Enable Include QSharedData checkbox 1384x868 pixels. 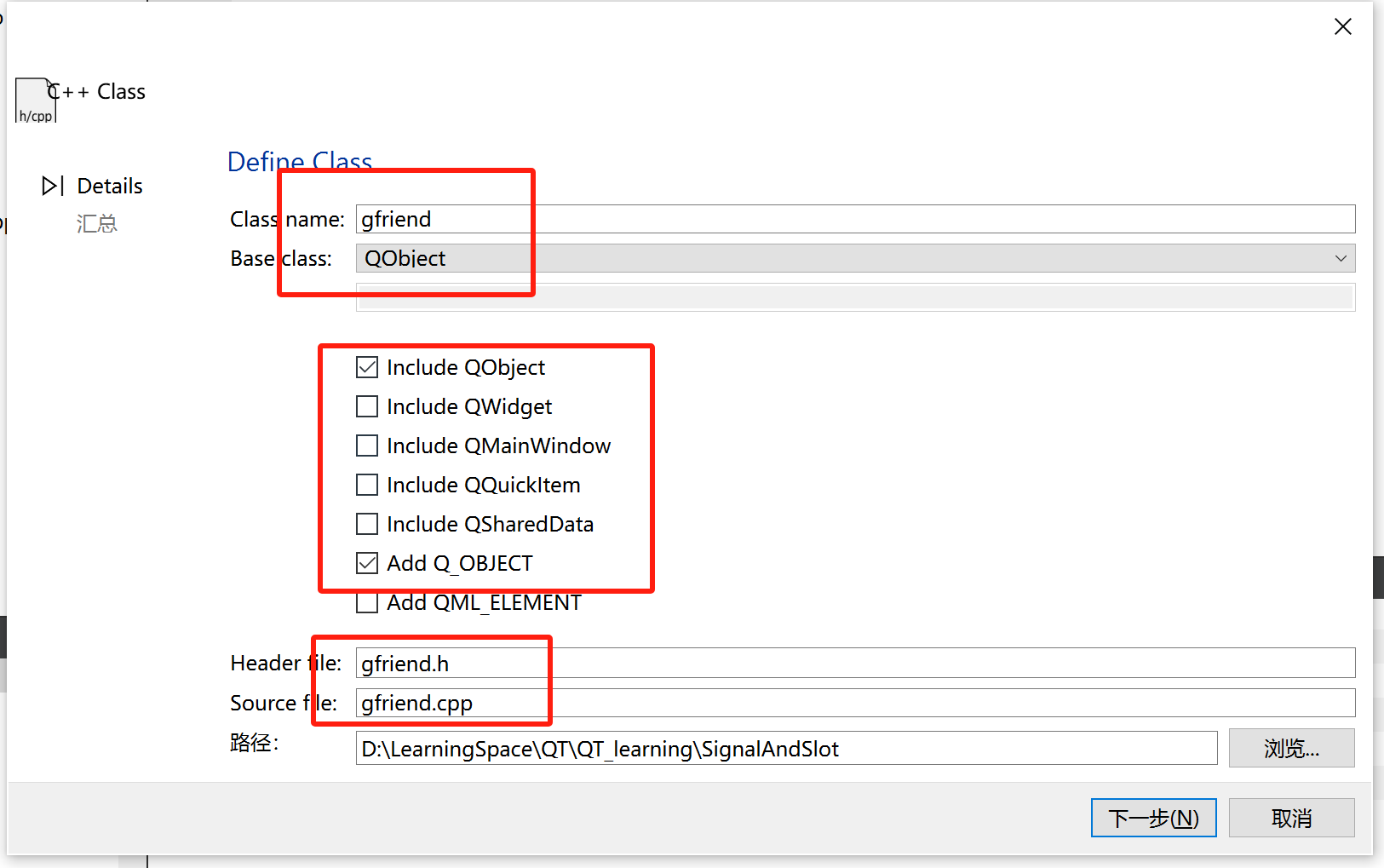[367, 524]
